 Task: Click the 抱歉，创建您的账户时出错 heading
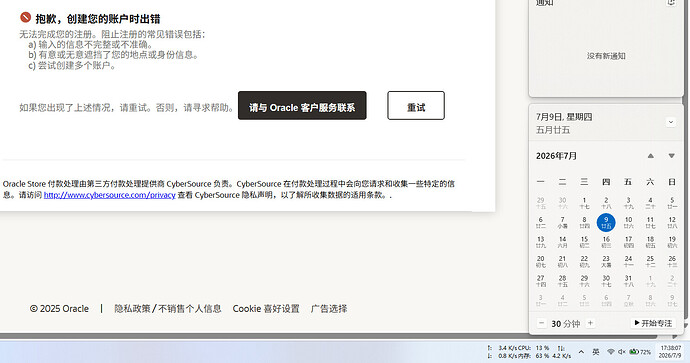(x=98, y=18)
